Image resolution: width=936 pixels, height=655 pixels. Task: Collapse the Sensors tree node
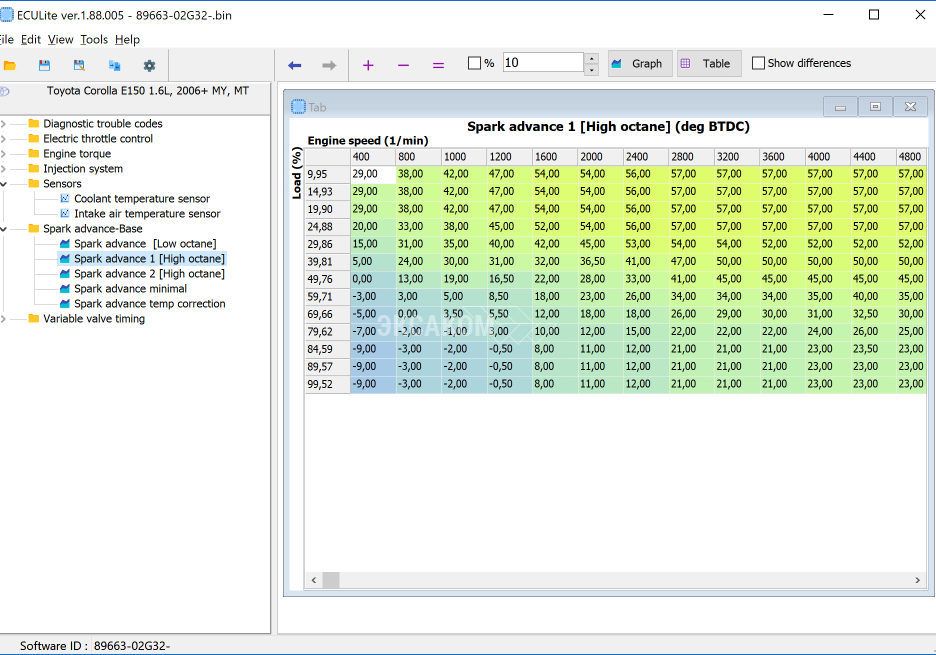point(4,184)
